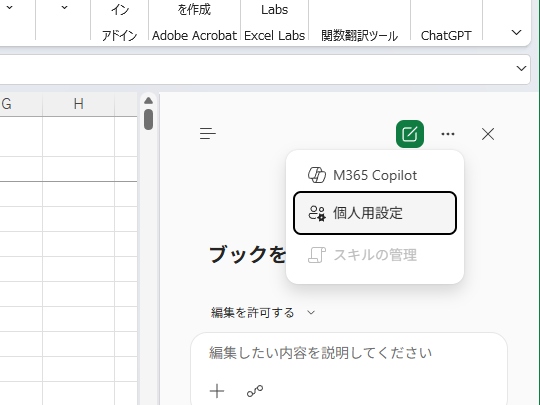Click the 個人用設定 people-gear icon
The width and height of the screenshot is (540, 405).
(x=316, y=213)
